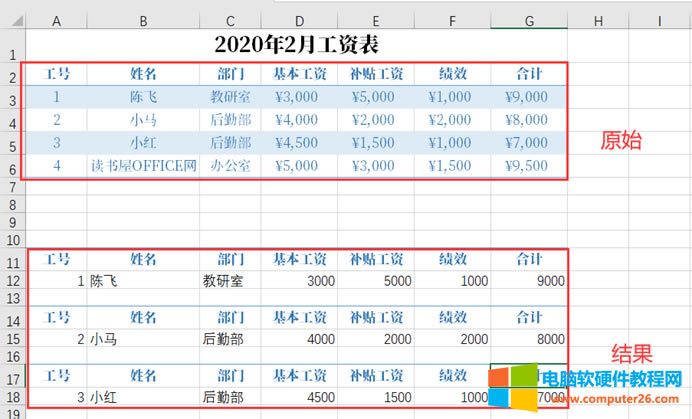Click the red 原始 label
692x419 pixels.
(x=620, y=141)
